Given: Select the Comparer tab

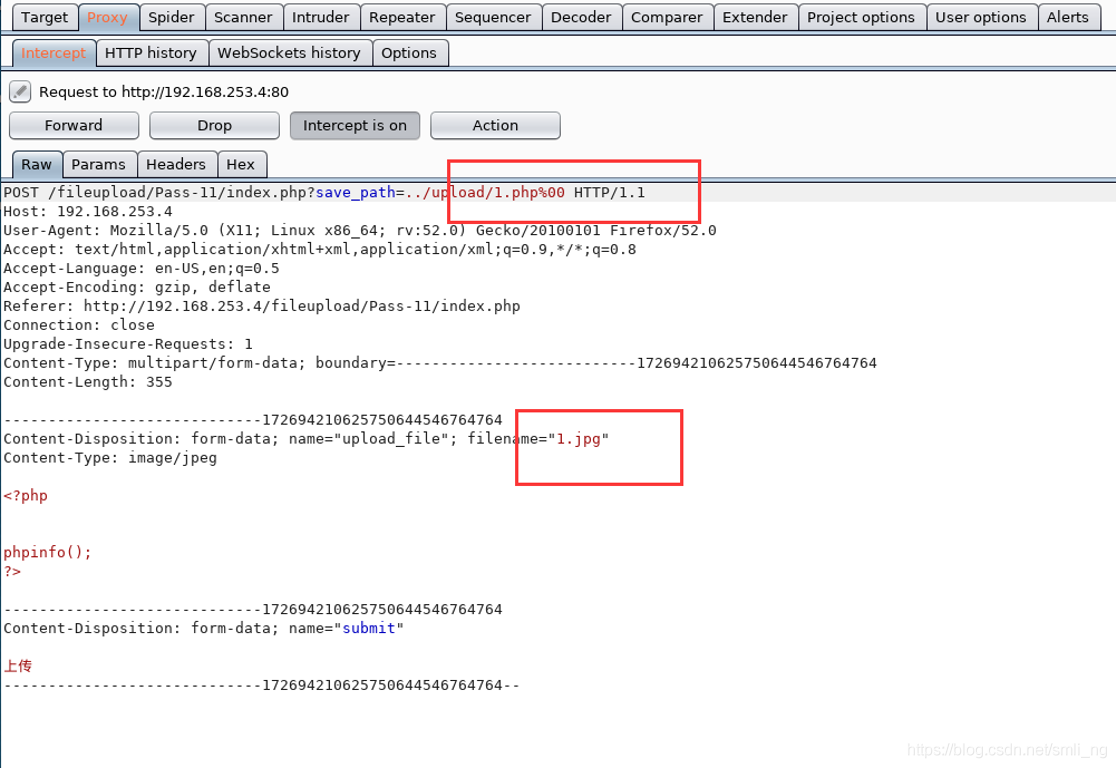Looking at the screenshot, I should [x=666, y=17].
